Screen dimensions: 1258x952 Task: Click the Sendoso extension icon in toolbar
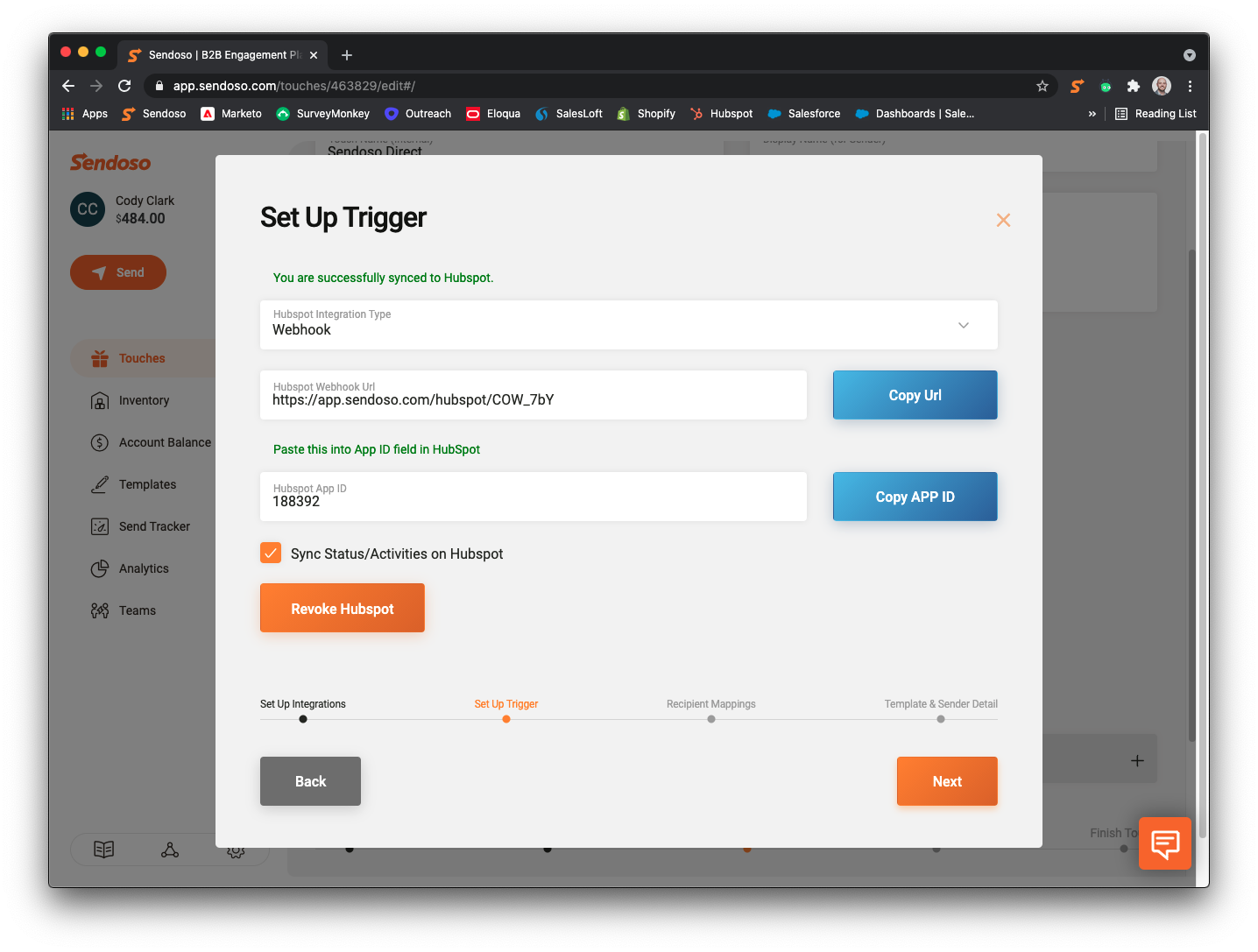pos(1077,86)
